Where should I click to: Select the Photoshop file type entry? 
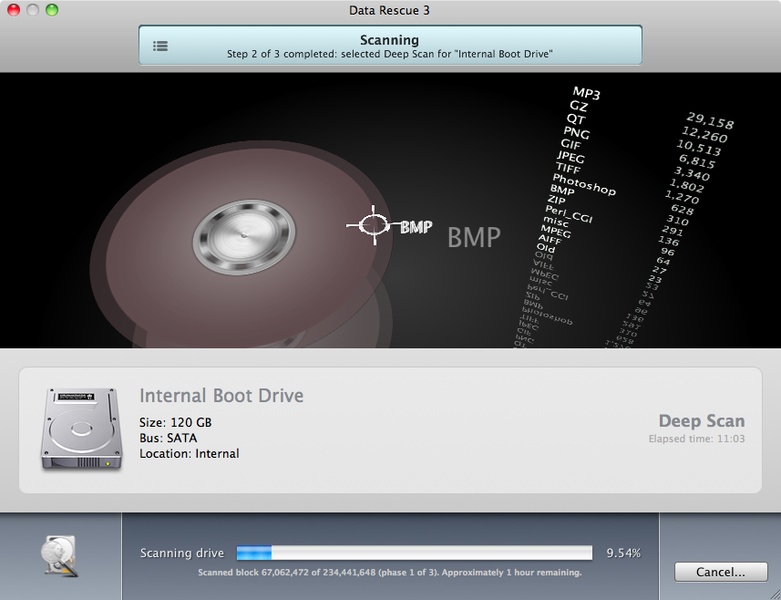(x=583, y=183)
